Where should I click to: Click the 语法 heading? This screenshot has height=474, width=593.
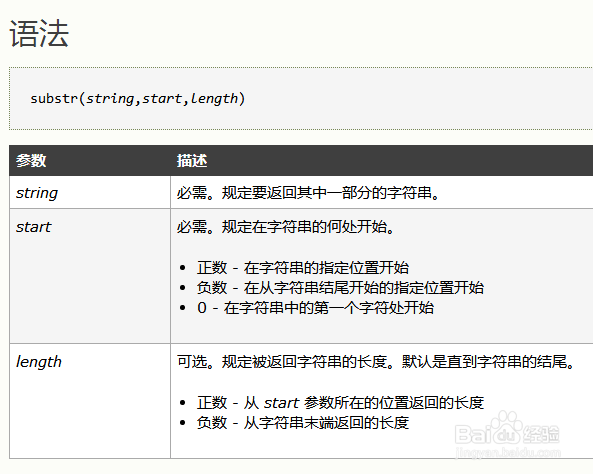coord(39,34)
